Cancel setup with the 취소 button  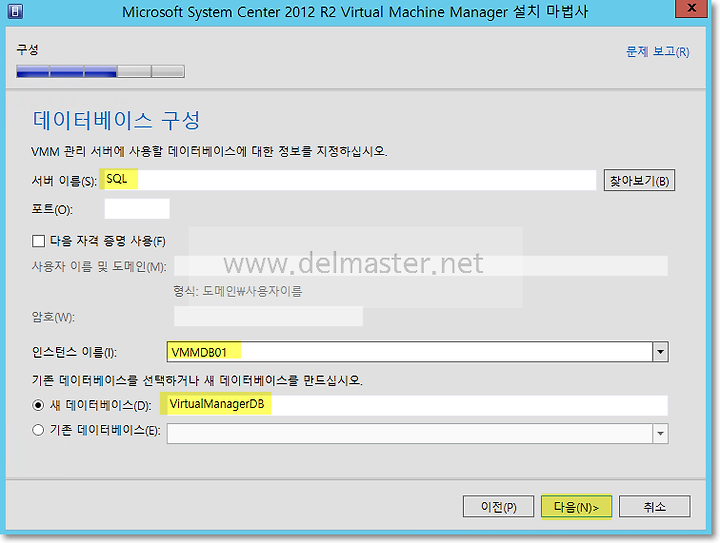click(654, 506)
